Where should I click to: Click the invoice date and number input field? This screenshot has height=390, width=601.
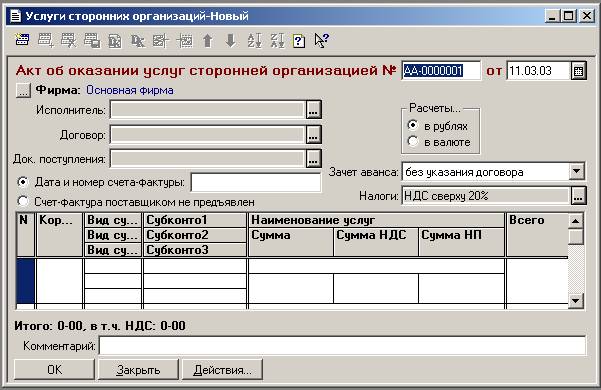(x=256, y=182)
